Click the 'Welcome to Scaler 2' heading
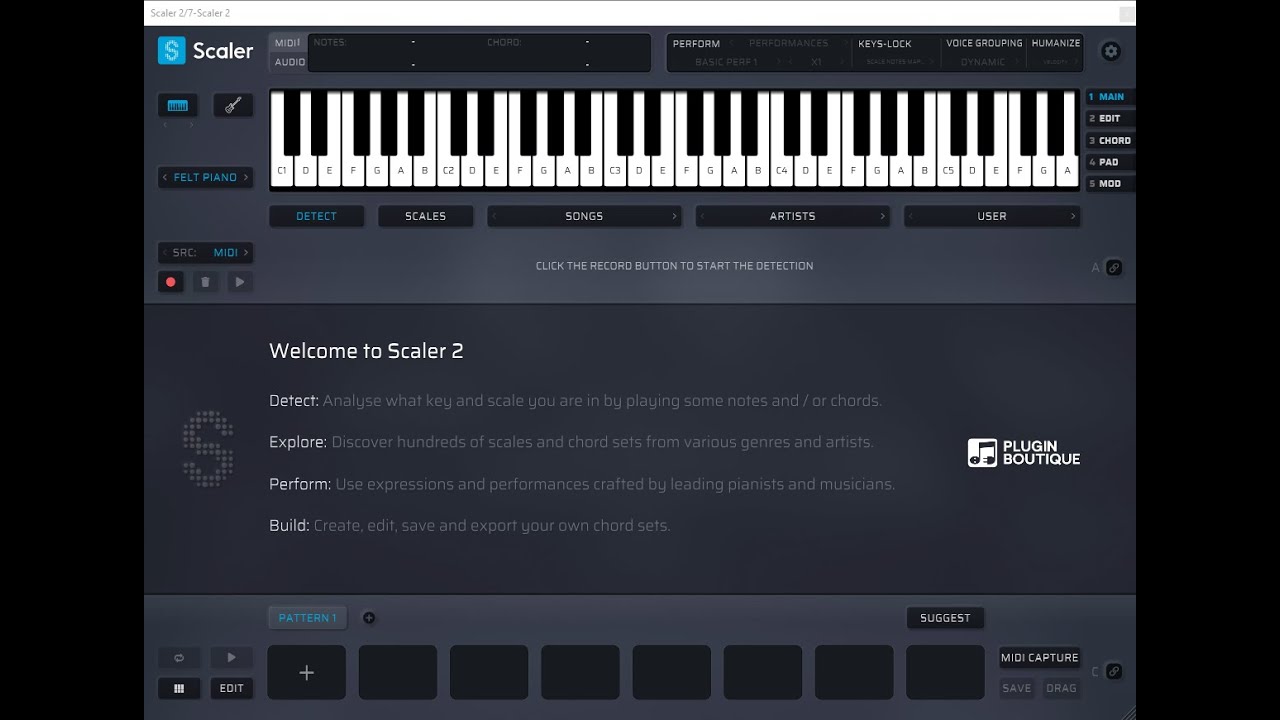The height and width of the screenshot is (720, 1280). coord(366,351)
